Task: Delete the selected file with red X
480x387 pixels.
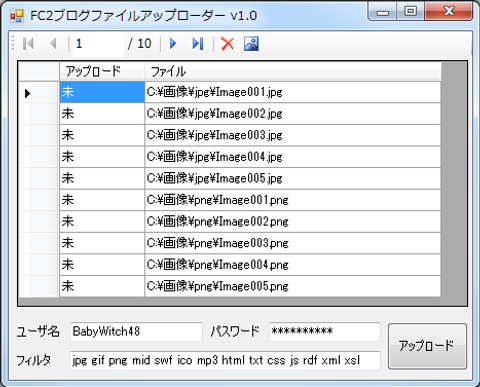Action: [x=227, y=44]
